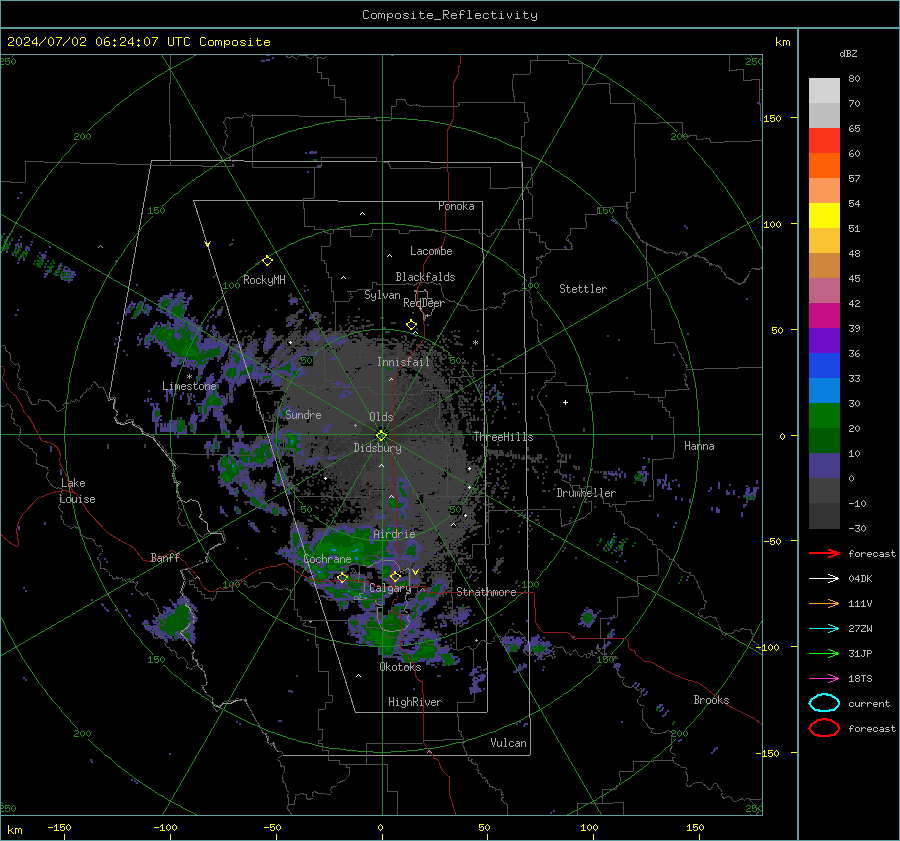Viewport: 900px width, 841px height.
Task: Click the Hanna city label
Action: tap(699, 446)
